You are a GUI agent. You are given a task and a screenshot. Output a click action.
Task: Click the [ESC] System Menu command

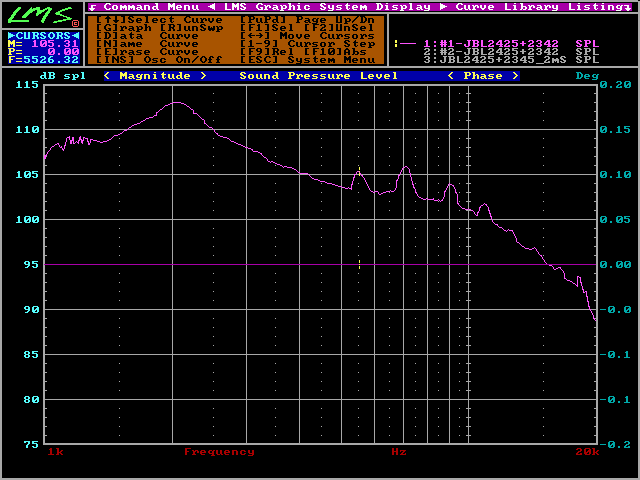[x=307, y=60]
